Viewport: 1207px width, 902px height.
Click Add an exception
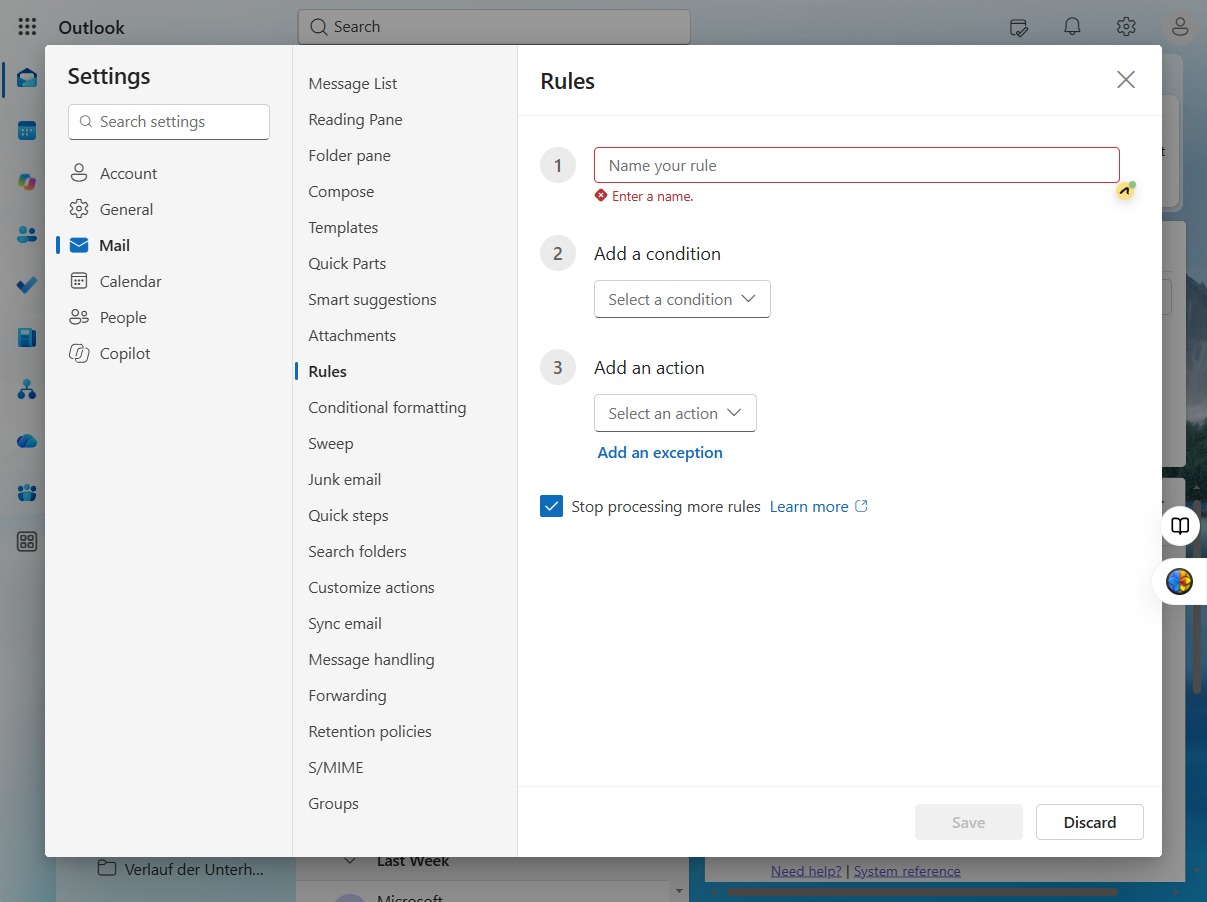(x=660, y=452)
